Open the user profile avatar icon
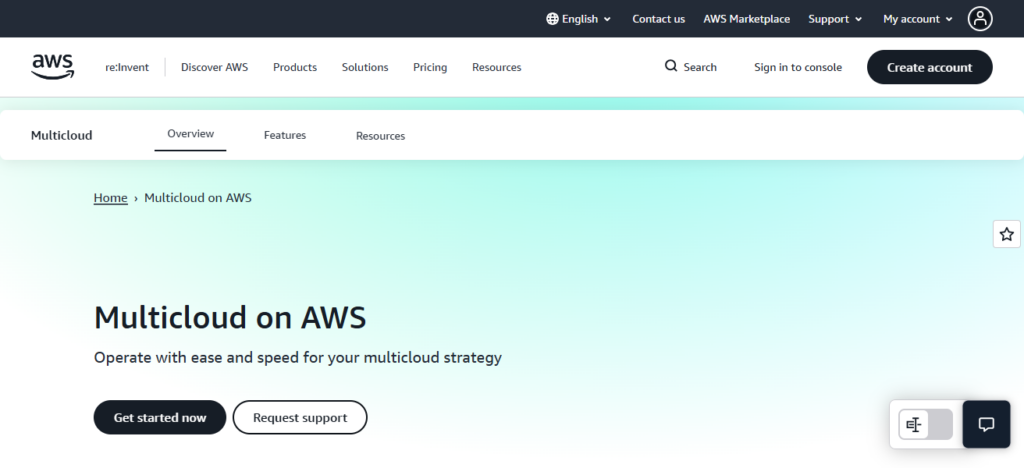Image resolution: width=1024 pixels, height=468 pixels. [980, 19]
